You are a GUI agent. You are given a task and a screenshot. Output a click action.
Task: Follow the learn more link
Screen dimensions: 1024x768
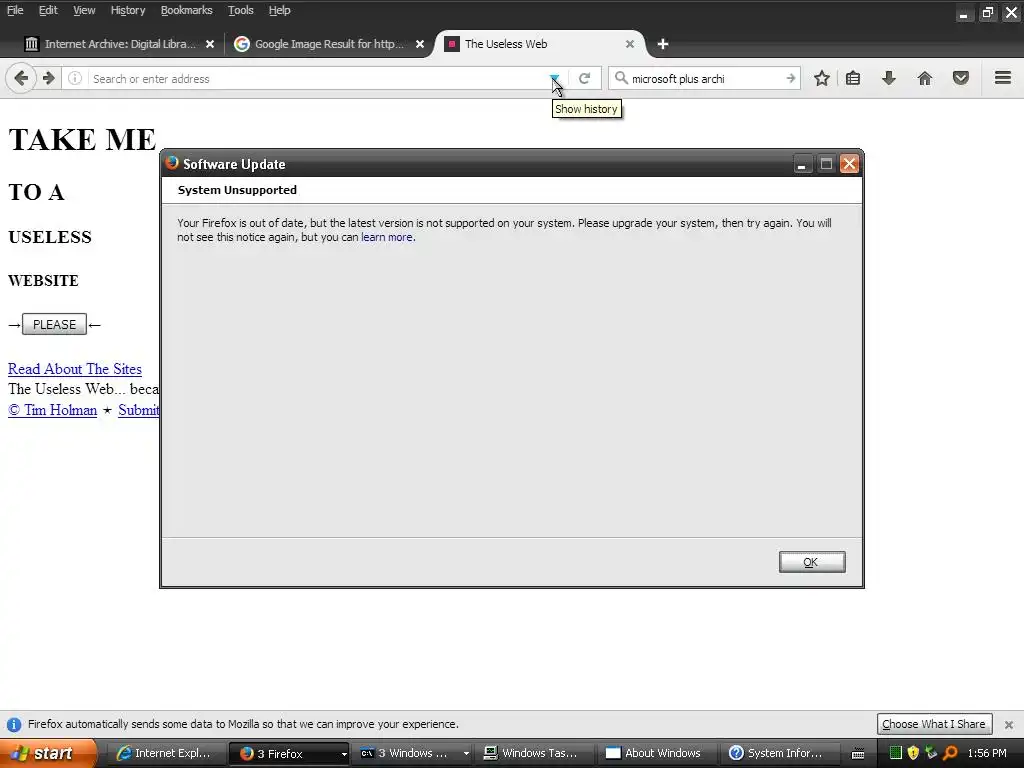point(387,237)
